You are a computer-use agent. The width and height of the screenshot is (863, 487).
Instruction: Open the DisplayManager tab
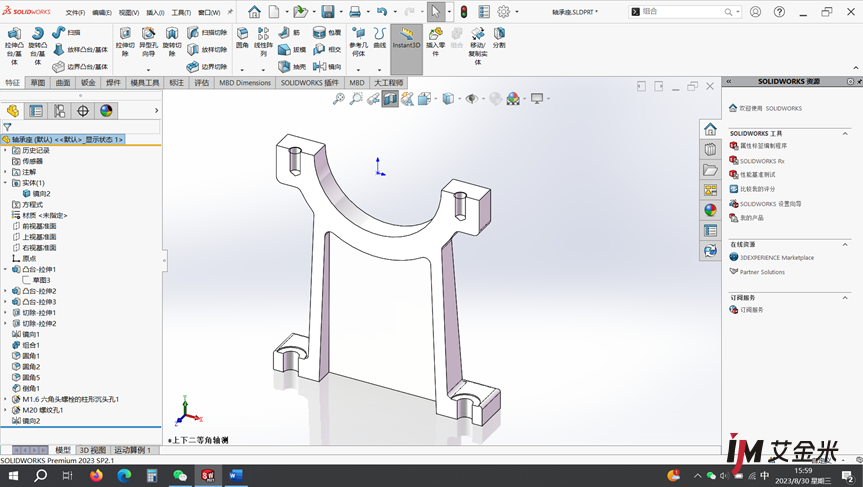pos(106,111)
